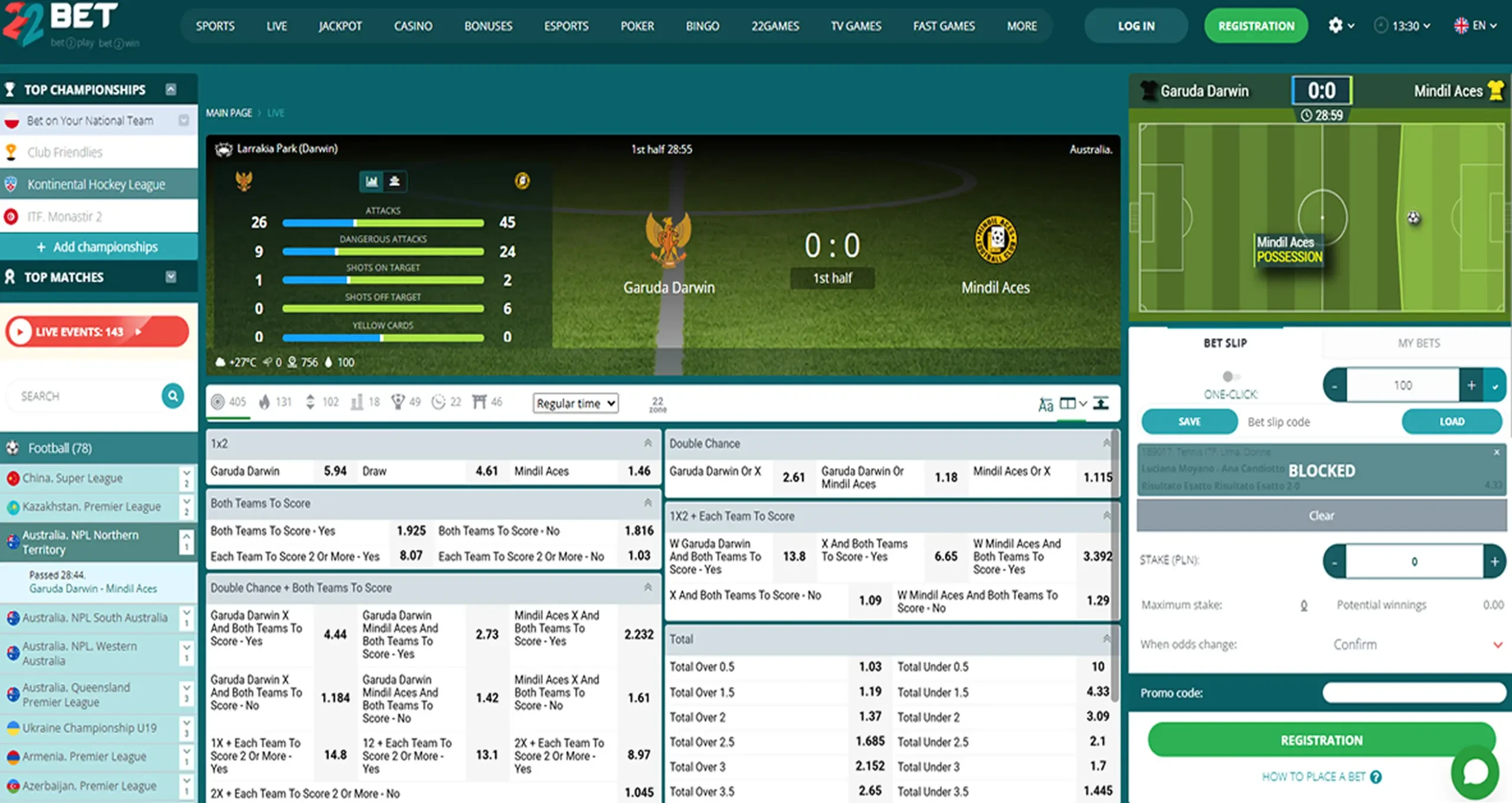Screen dimensions: 1512x803
Task: Open the EN language dropdown
Action: [x=1475, y=25]
